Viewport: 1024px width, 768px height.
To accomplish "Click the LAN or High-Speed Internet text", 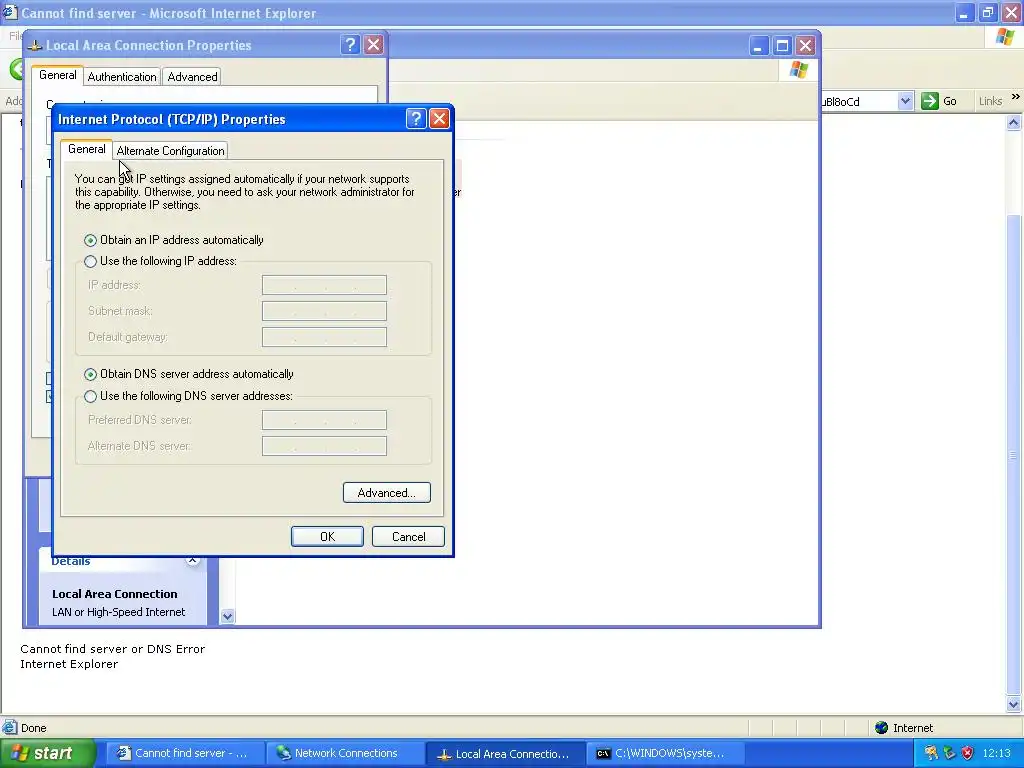I will 118,612.
